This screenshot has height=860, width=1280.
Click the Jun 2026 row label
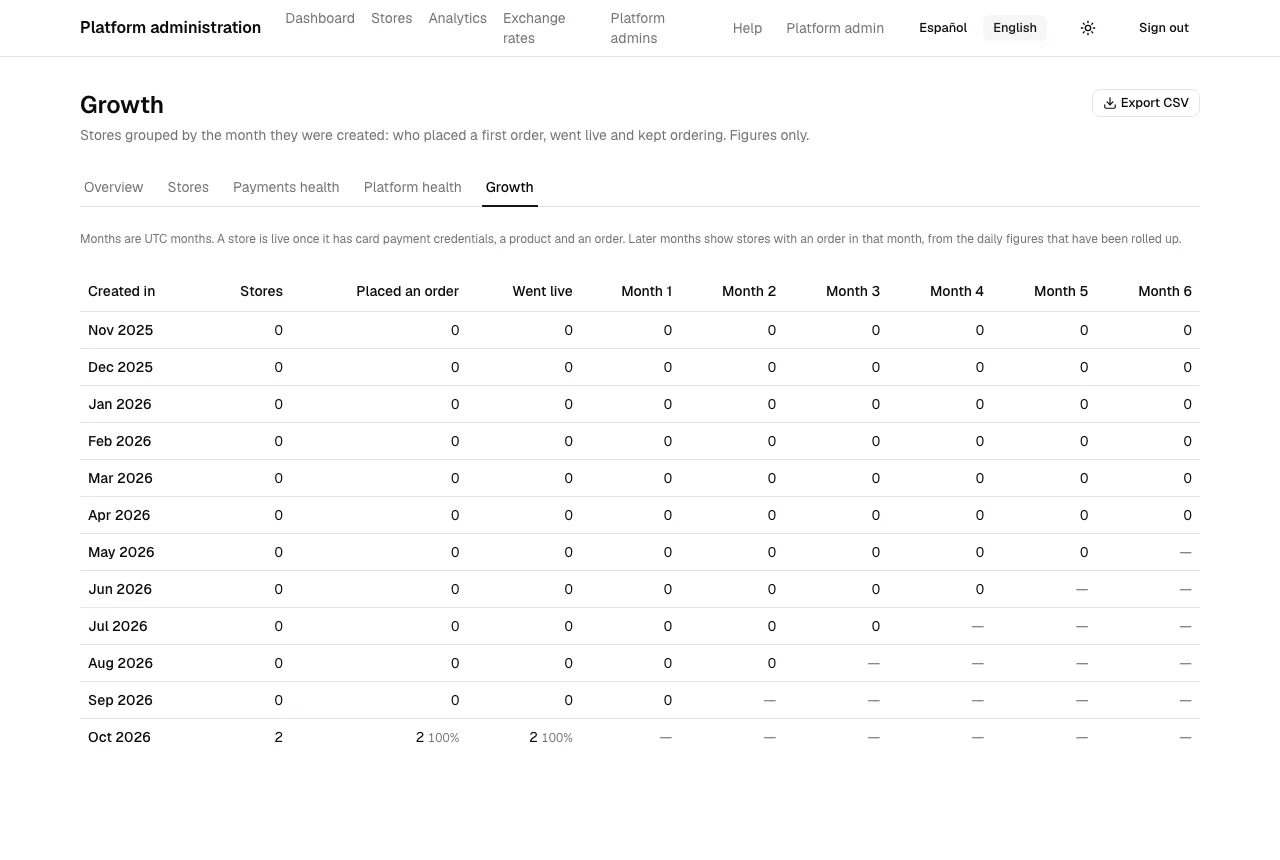pos(120,589)
